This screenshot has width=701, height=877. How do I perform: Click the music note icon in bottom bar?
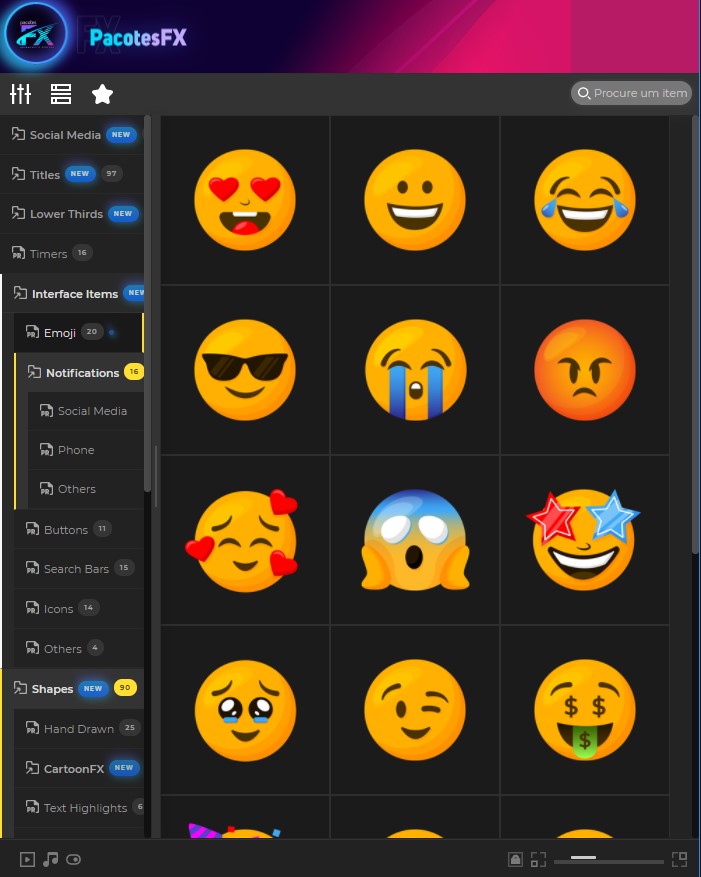tap(51, 859)
